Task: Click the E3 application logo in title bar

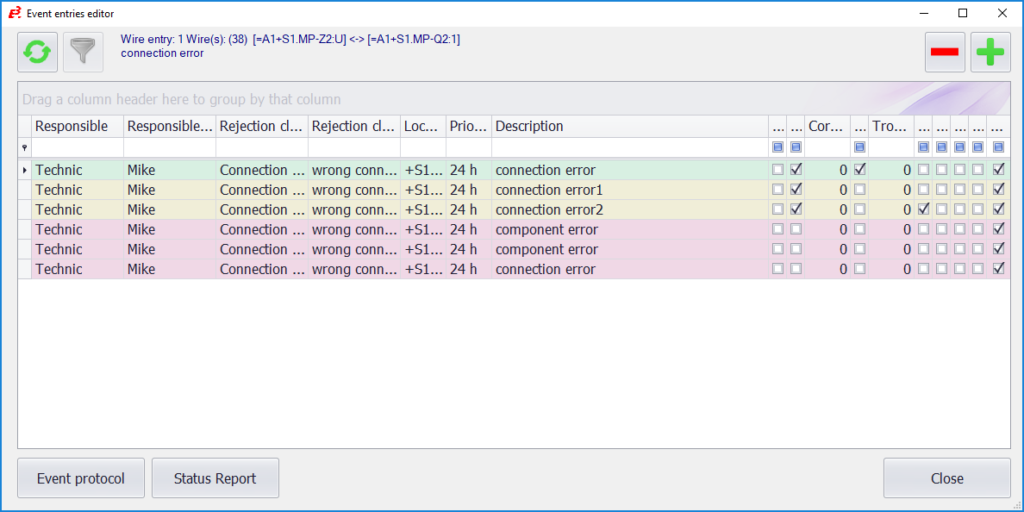Action: coord(14,13)
